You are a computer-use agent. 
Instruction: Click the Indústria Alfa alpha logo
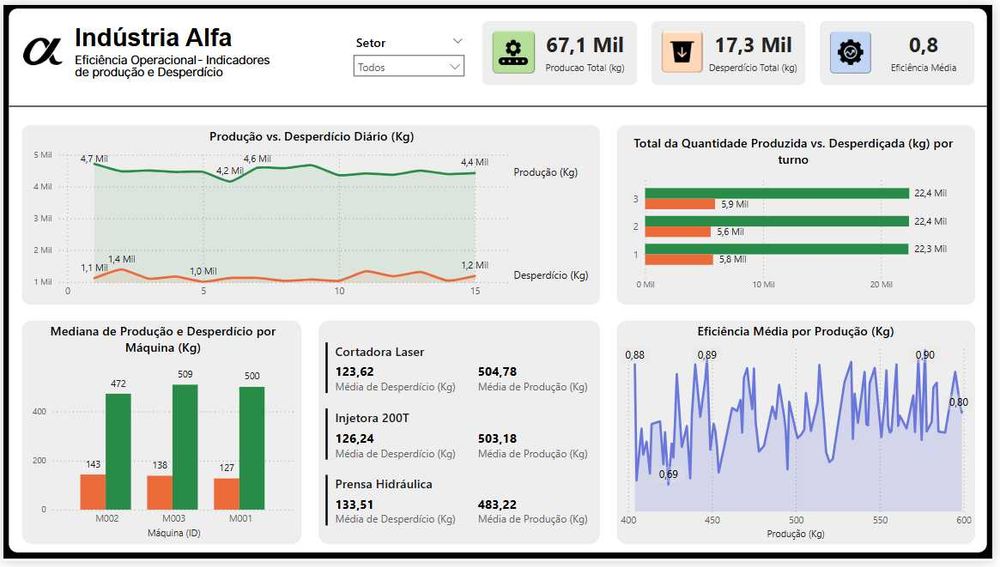(x=43, y=52)
